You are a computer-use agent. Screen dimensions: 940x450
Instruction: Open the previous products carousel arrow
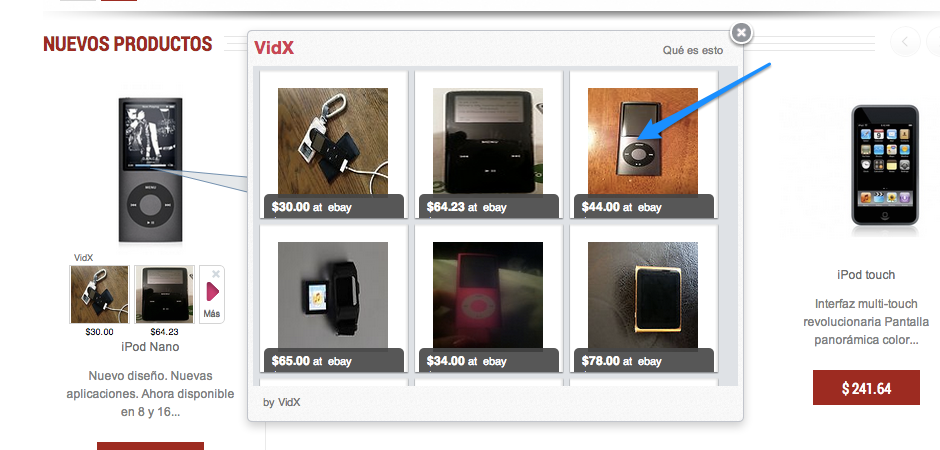905,42
